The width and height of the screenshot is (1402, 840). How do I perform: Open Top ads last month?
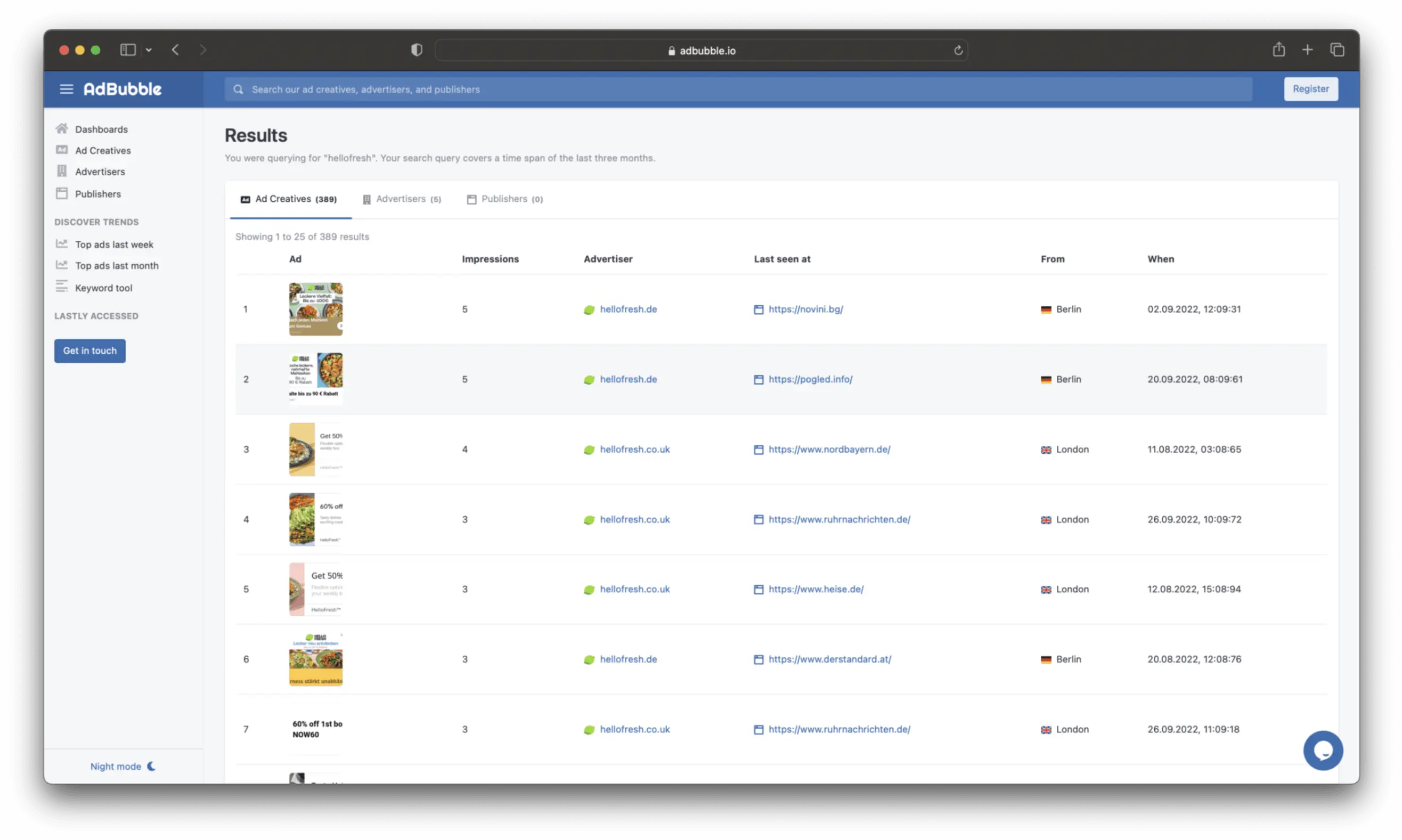117,265
